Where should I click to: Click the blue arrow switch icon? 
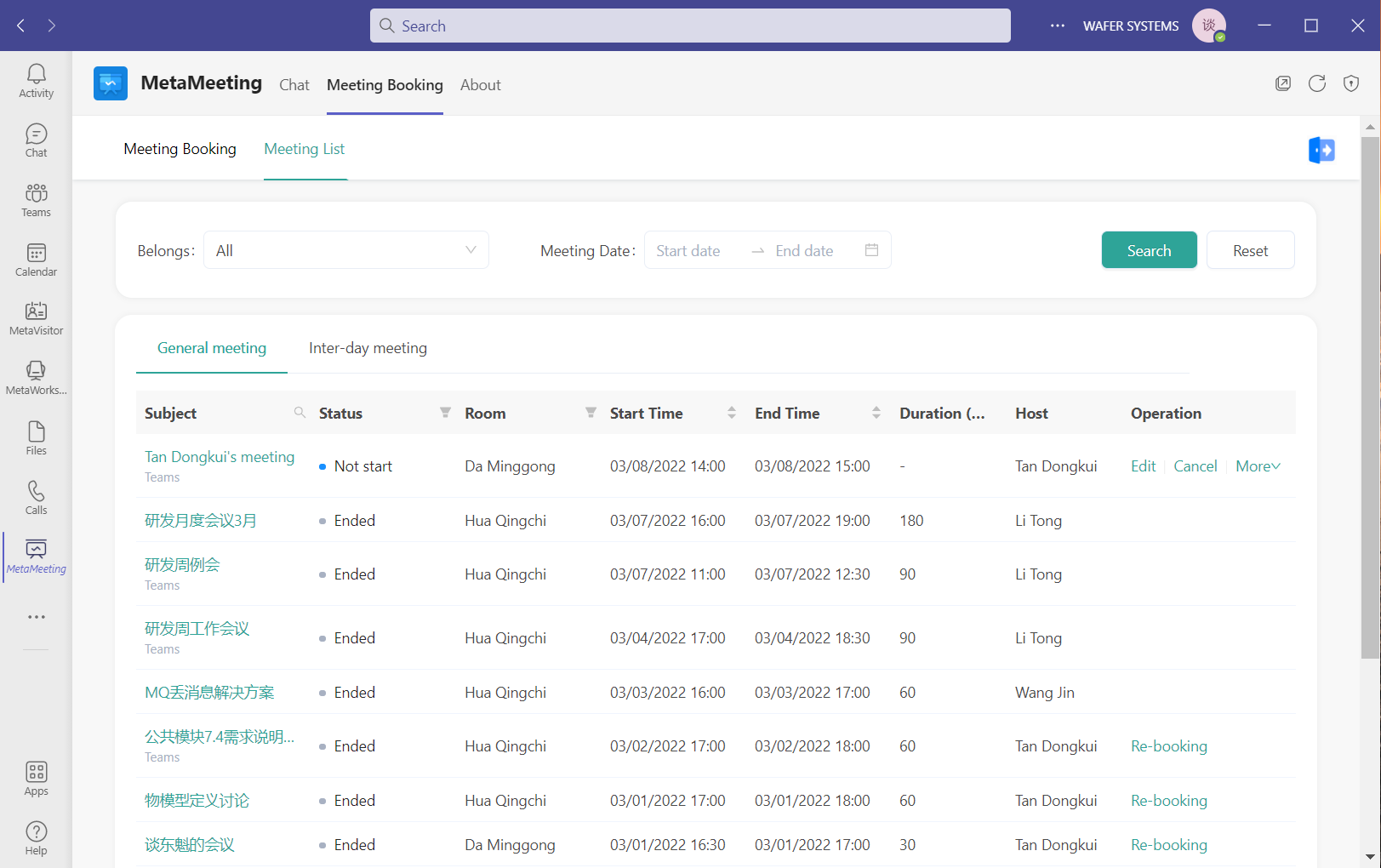[1321, 150]
